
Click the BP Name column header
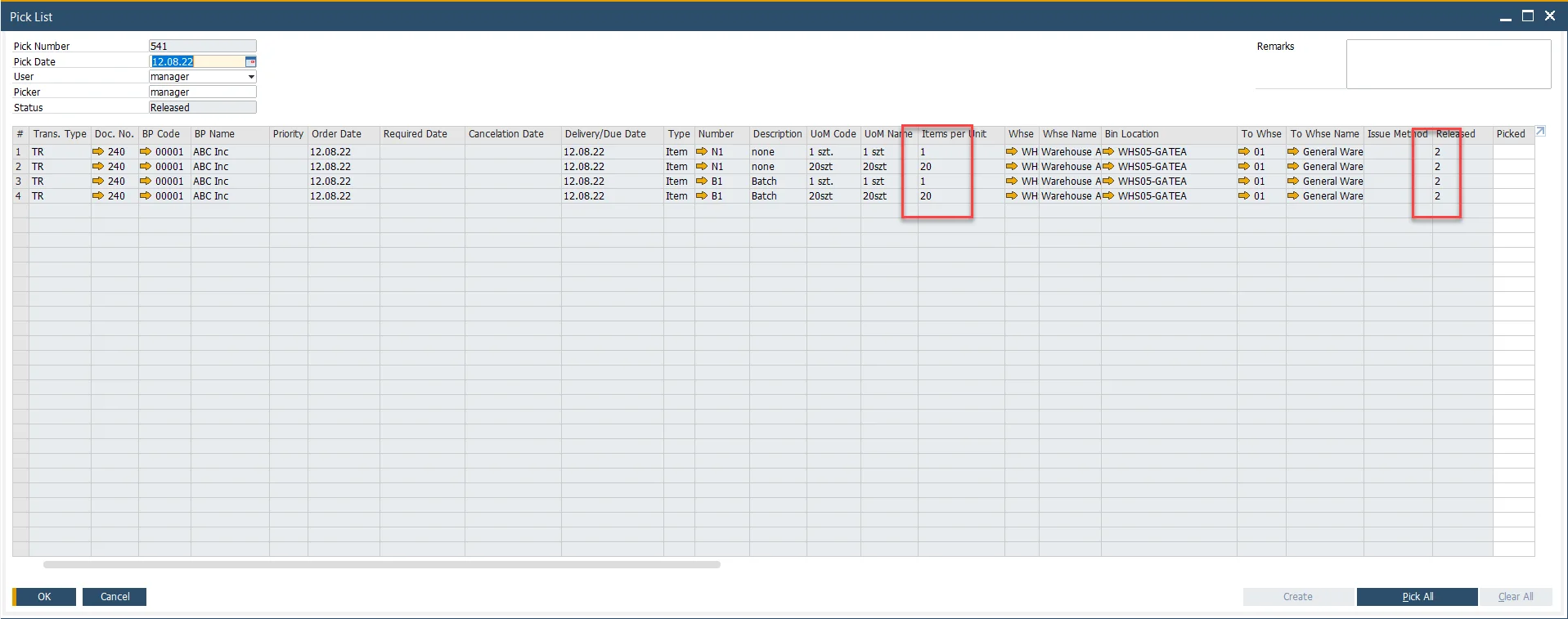pos(230,134)
